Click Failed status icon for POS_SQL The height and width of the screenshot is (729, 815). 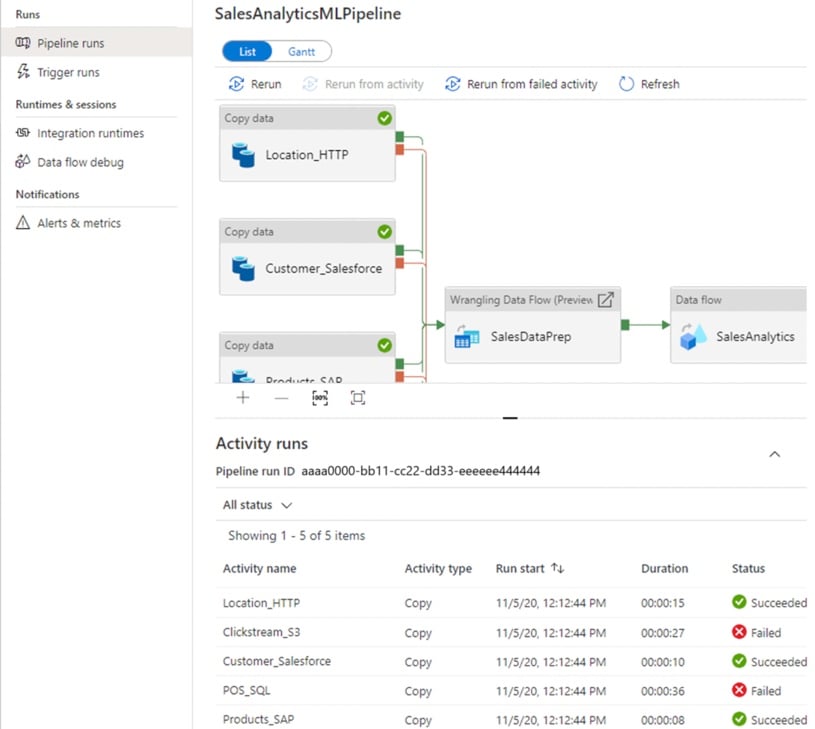coord(739,690)
